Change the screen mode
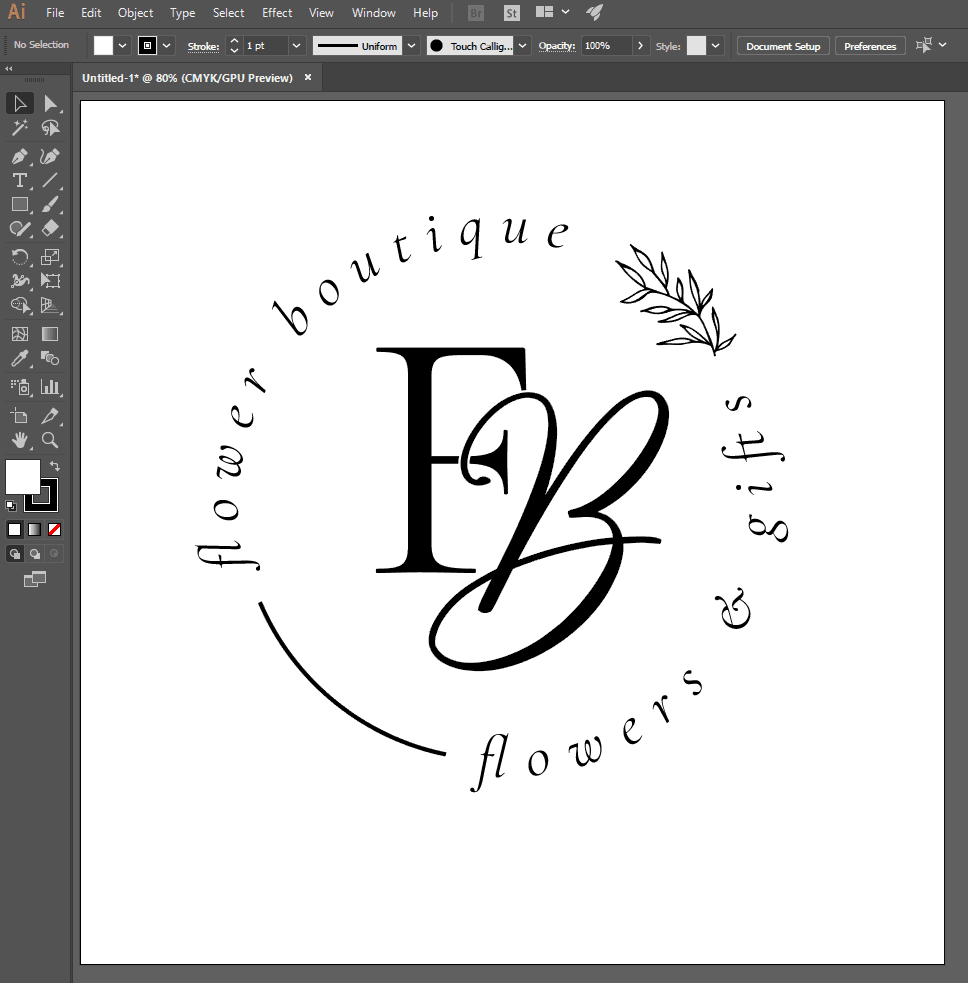The height and width of the screenshot is (983, 968). tap(34, 580)
